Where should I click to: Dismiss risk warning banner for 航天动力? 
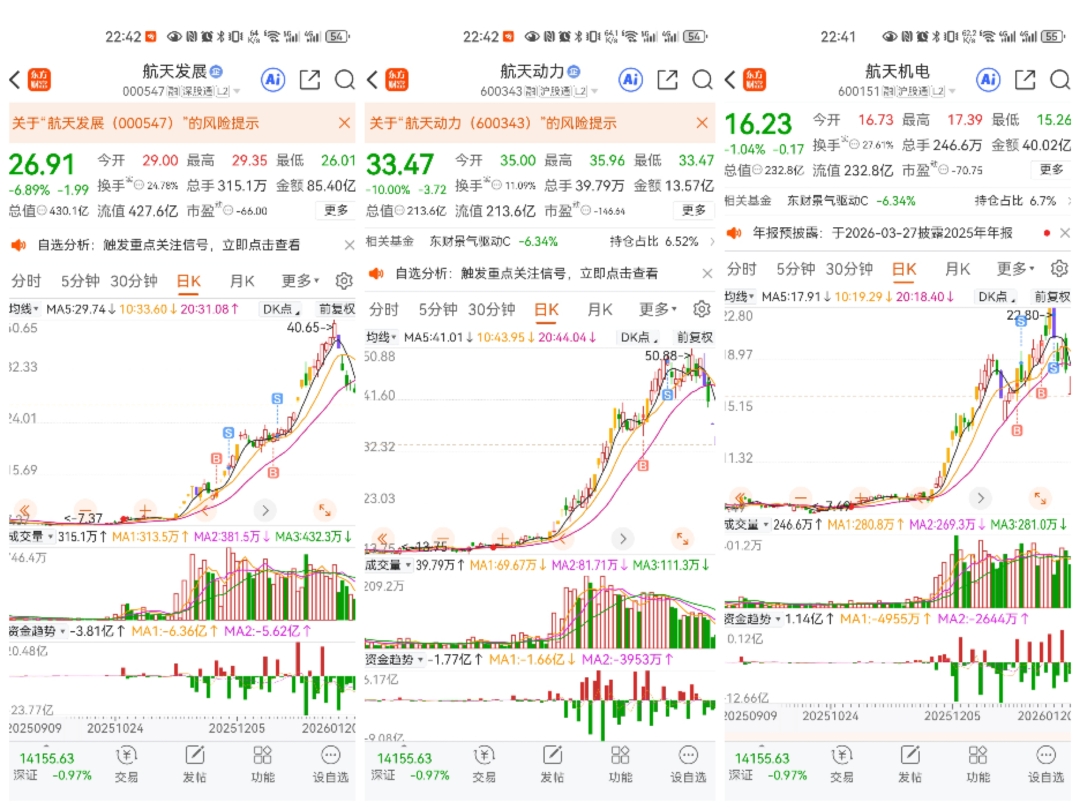coord(702,123)
